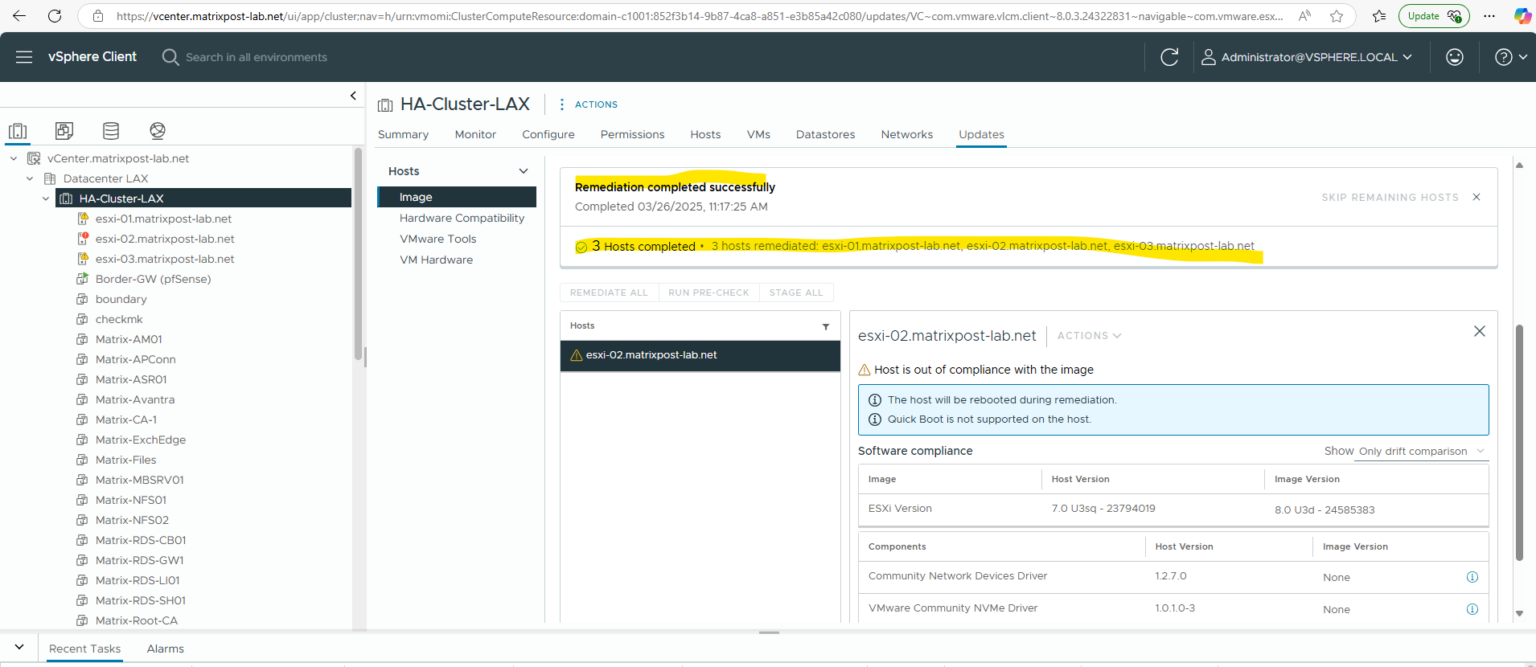Viewport: 1536px width, 667px height.
Task: Open the filter funnel in the Hosts panel
Action: [x=826, y=326]
